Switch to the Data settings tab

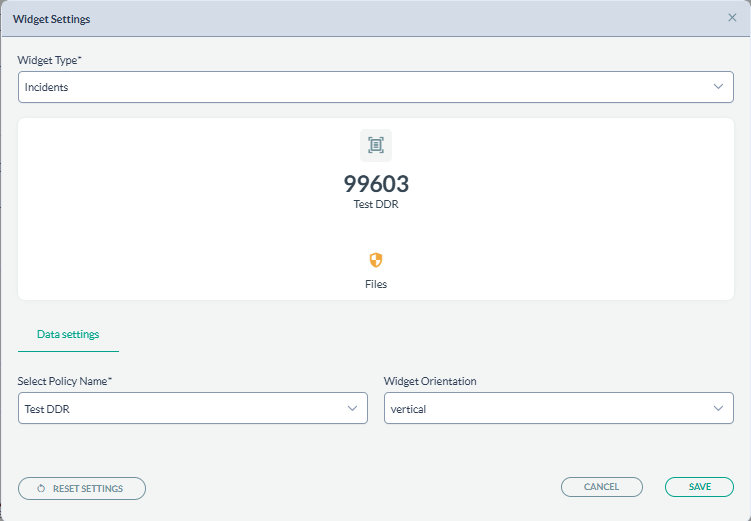68,334
